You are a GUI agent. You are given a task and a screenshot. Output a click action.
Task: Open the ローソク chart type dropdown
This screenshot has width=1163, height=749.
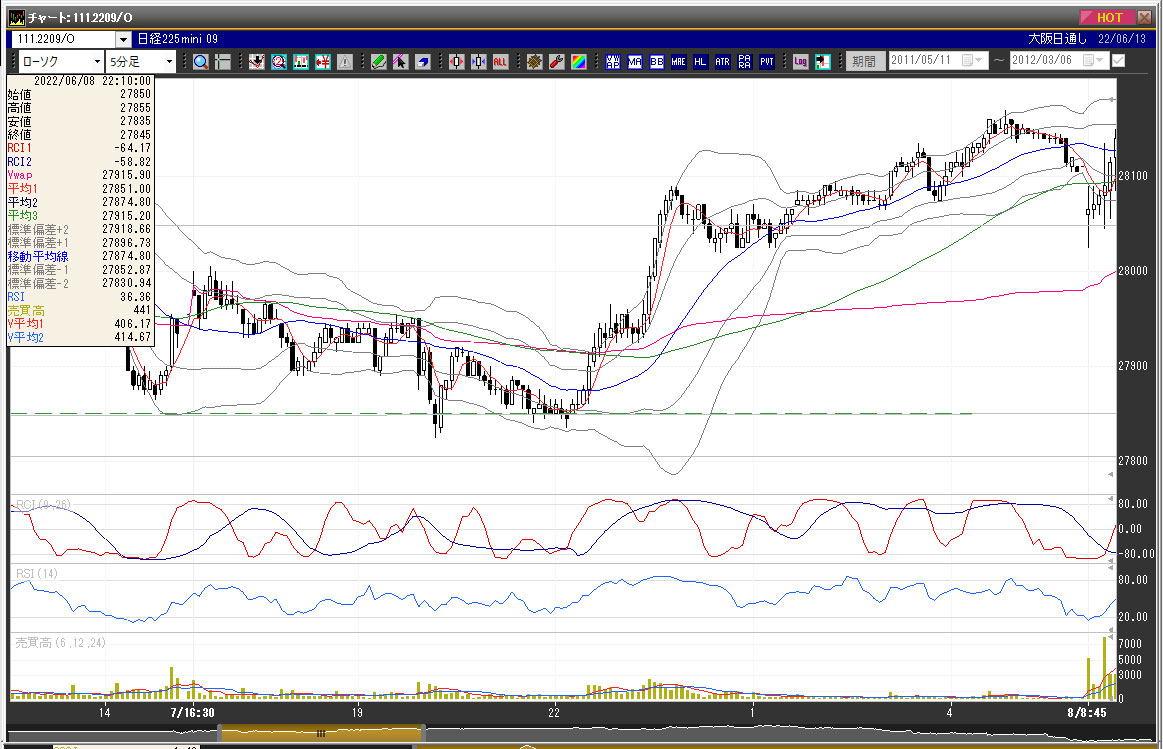coord(97,62)
